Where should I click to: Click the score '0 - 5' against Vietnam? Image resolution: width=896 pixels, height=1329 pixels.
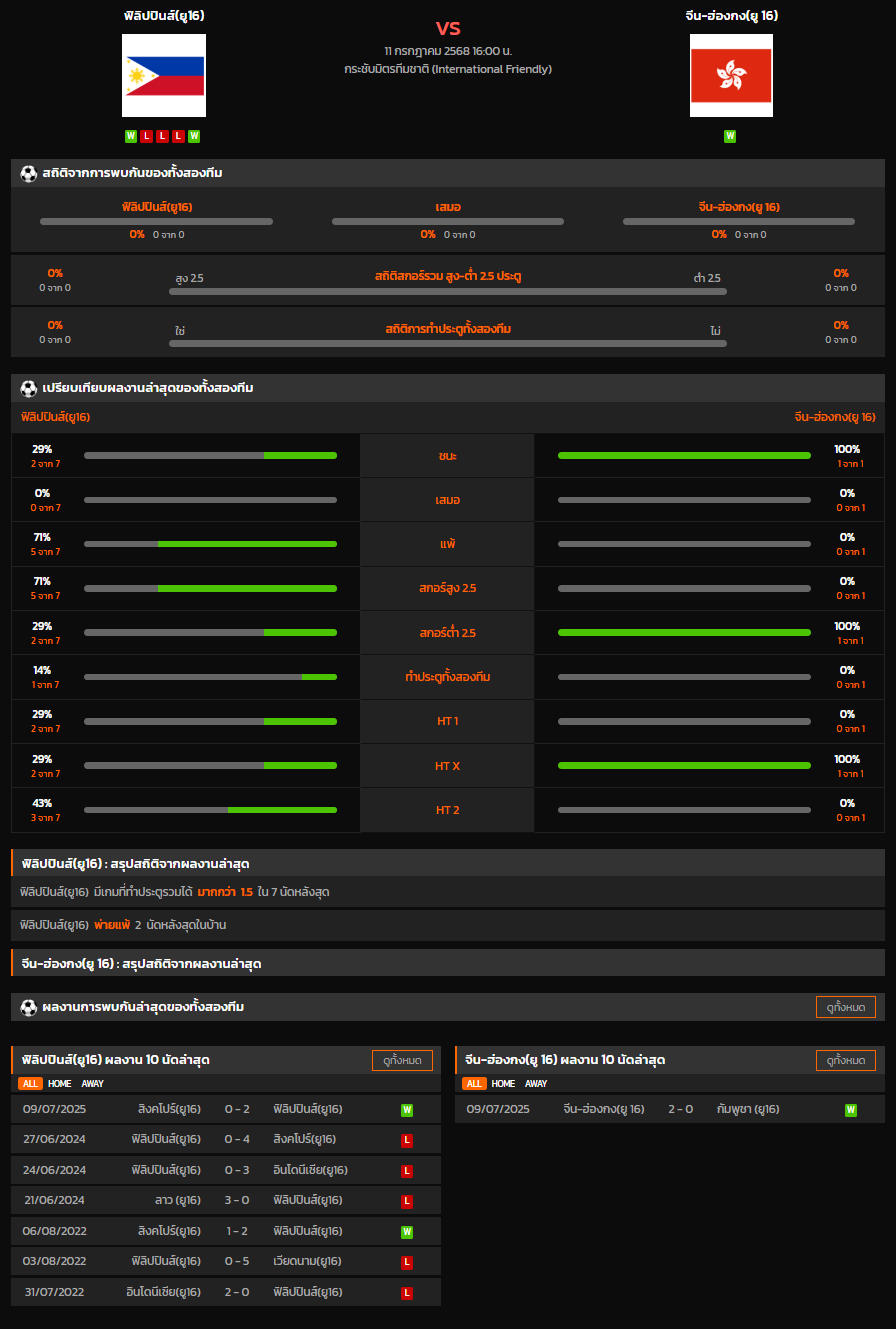point(237,1262)
